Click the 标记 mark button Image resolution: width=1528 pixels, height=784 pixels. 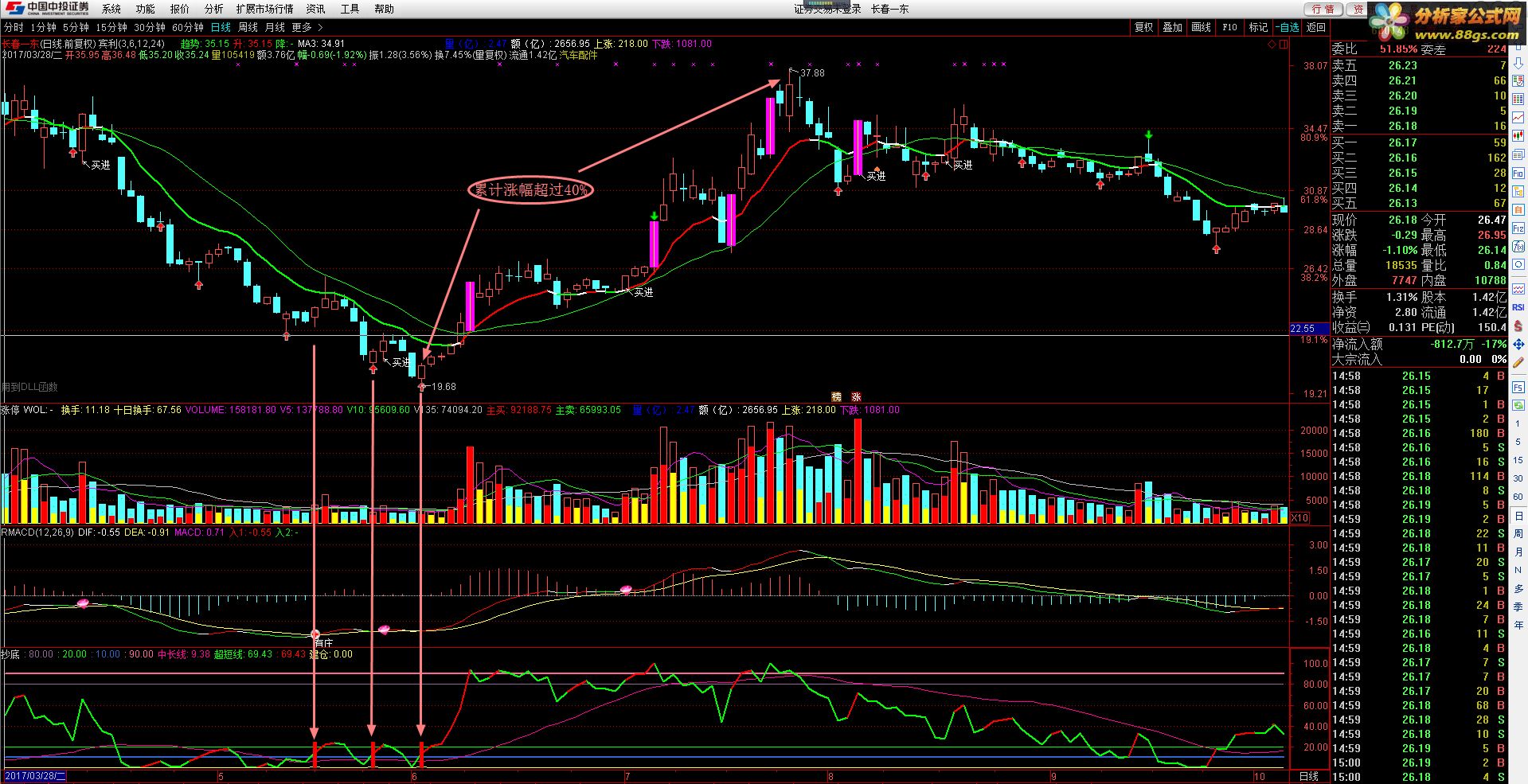point(1258,27)
